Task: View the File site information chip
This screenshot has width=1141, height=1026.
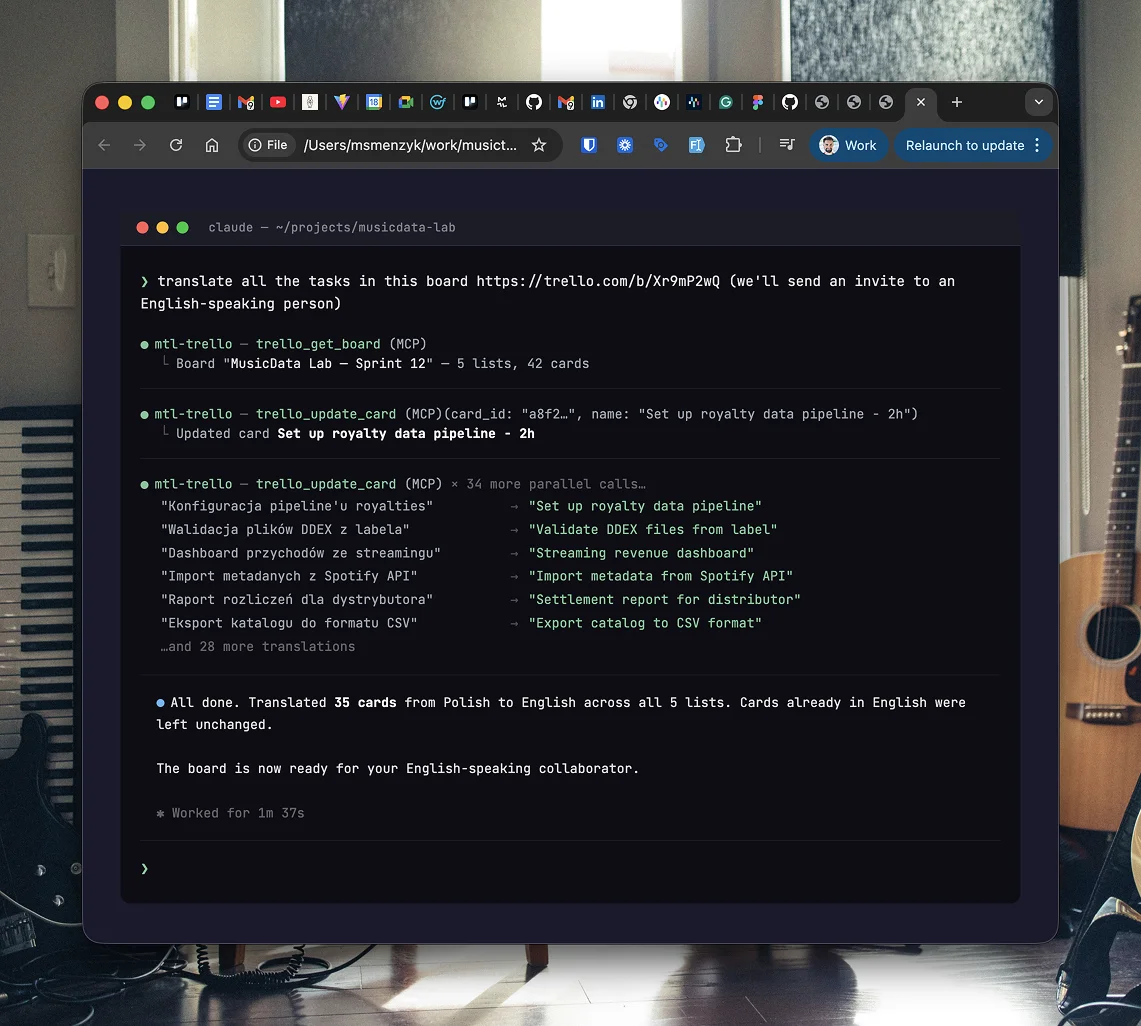Action: (268, 146)
